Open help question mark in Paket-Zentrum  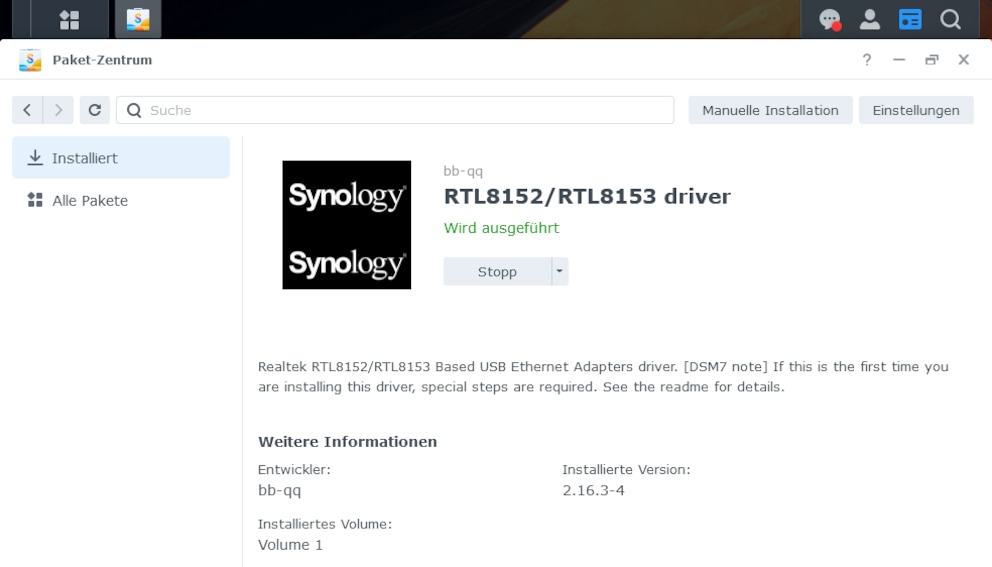[x=867, y=59]
